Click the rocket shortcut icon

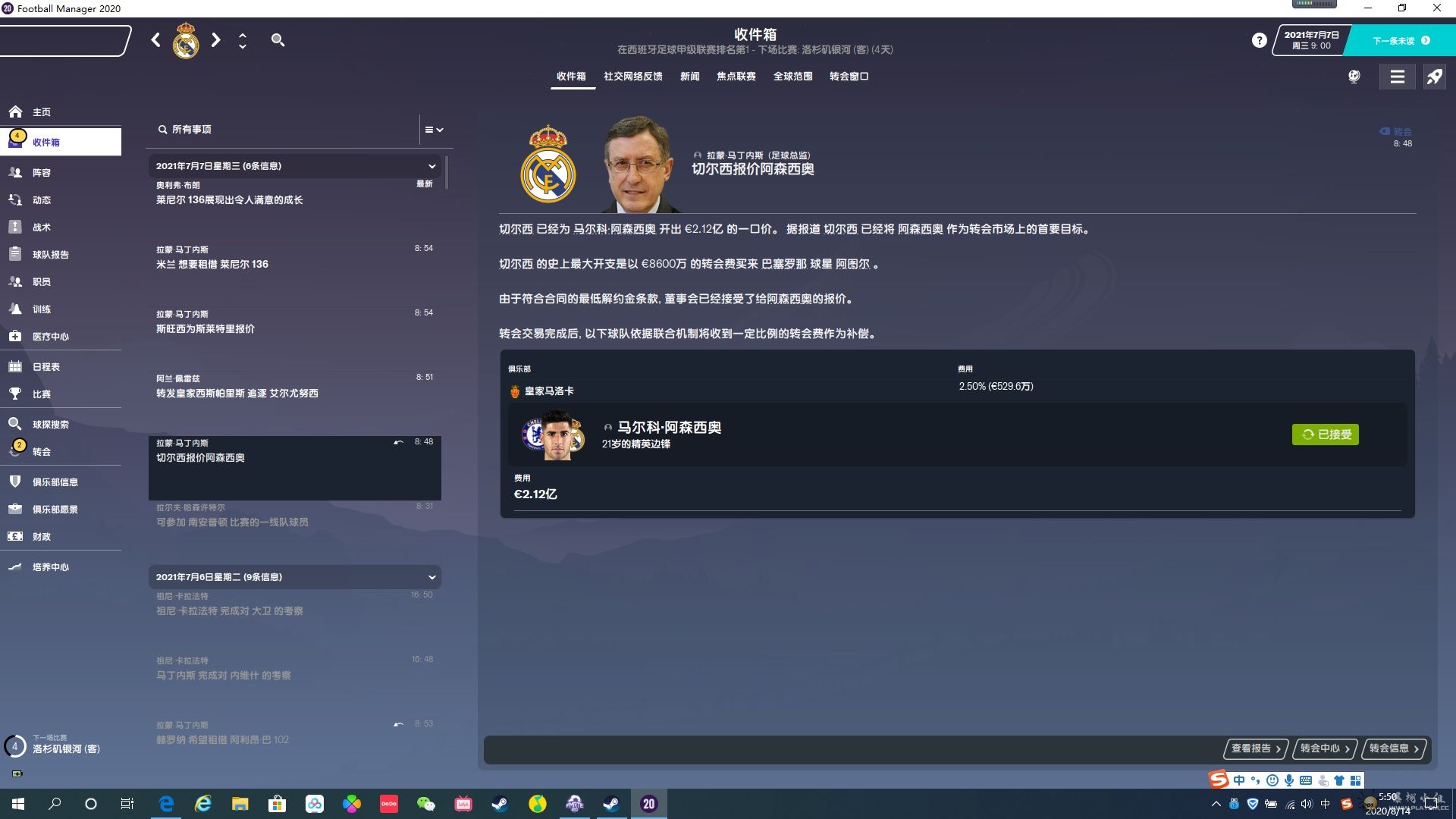point(1434,77)
